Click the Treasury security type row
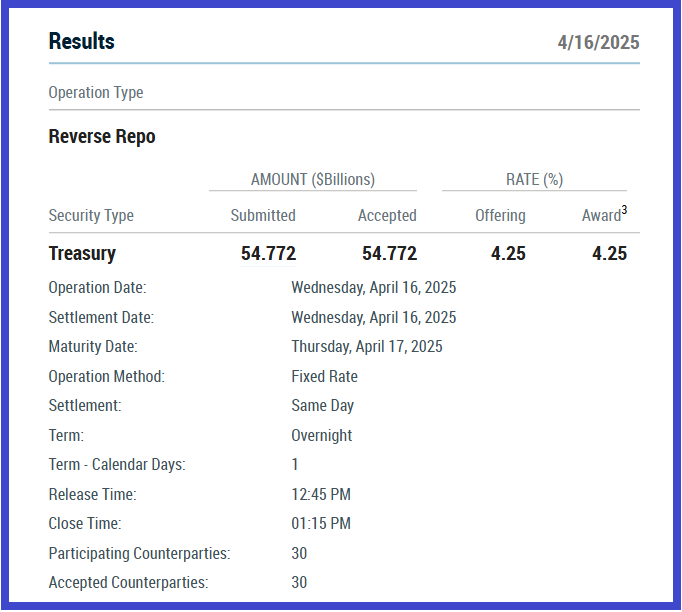682x612 pixels. point(82,254)
